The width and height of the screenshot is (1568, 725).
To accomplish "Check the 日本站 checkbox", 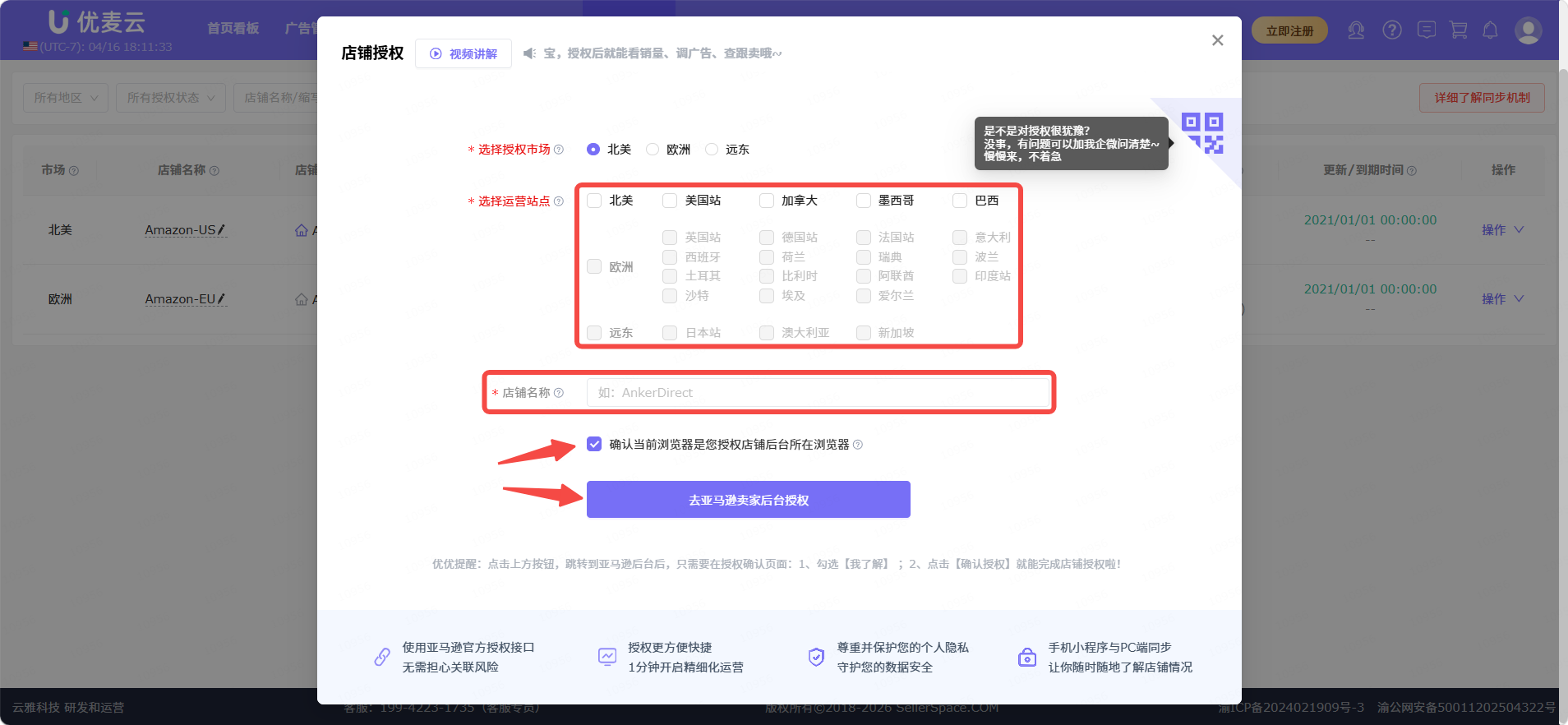I will 670,333.
